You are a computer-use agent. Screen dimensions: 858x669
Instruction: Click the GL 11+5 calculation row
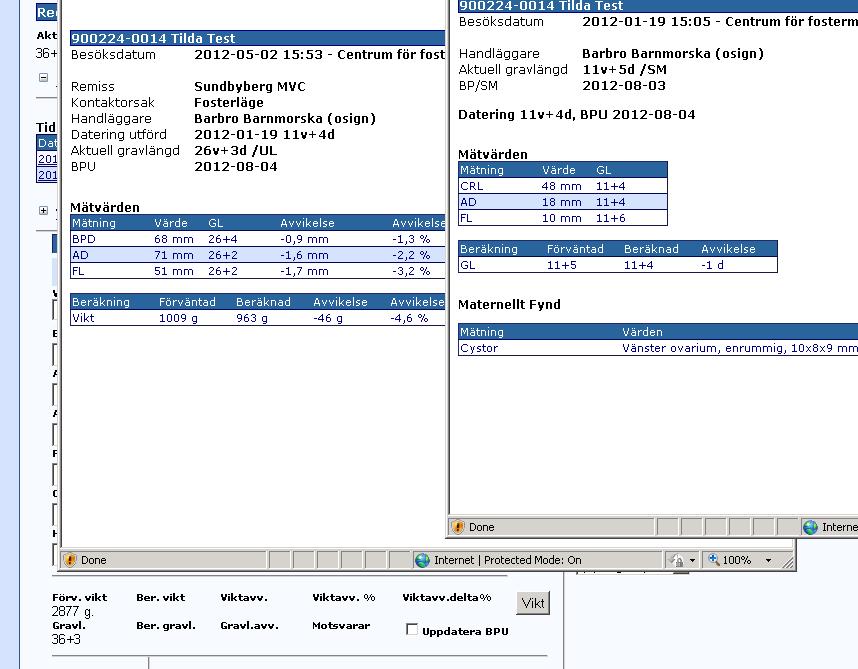[617, 265]
